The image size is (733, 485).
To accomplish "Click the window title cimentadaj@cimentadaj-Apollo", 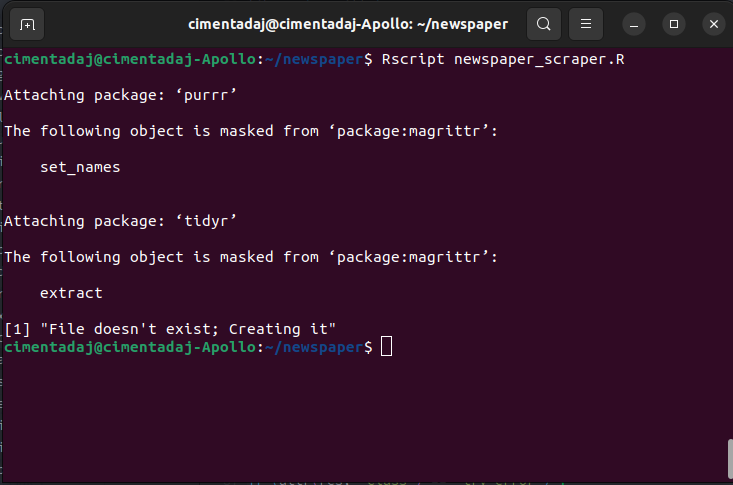I will point(348,23).
